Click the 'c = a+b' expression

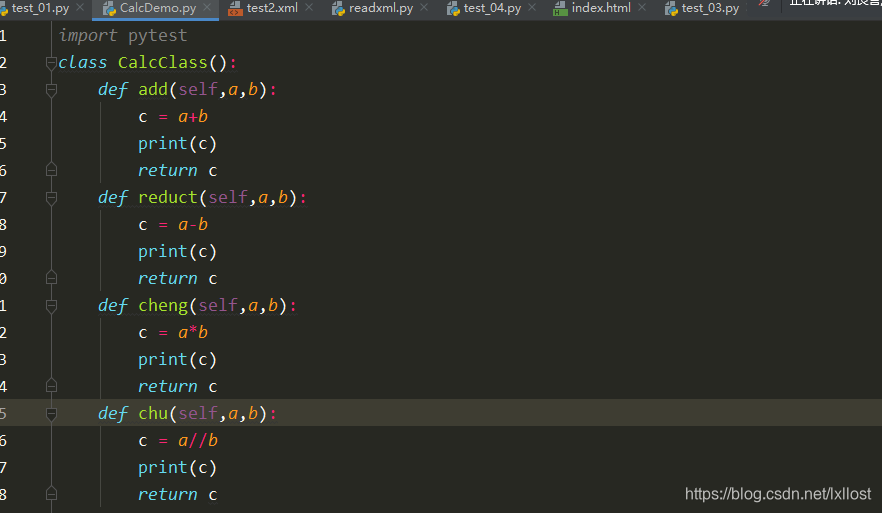point(173,116)
